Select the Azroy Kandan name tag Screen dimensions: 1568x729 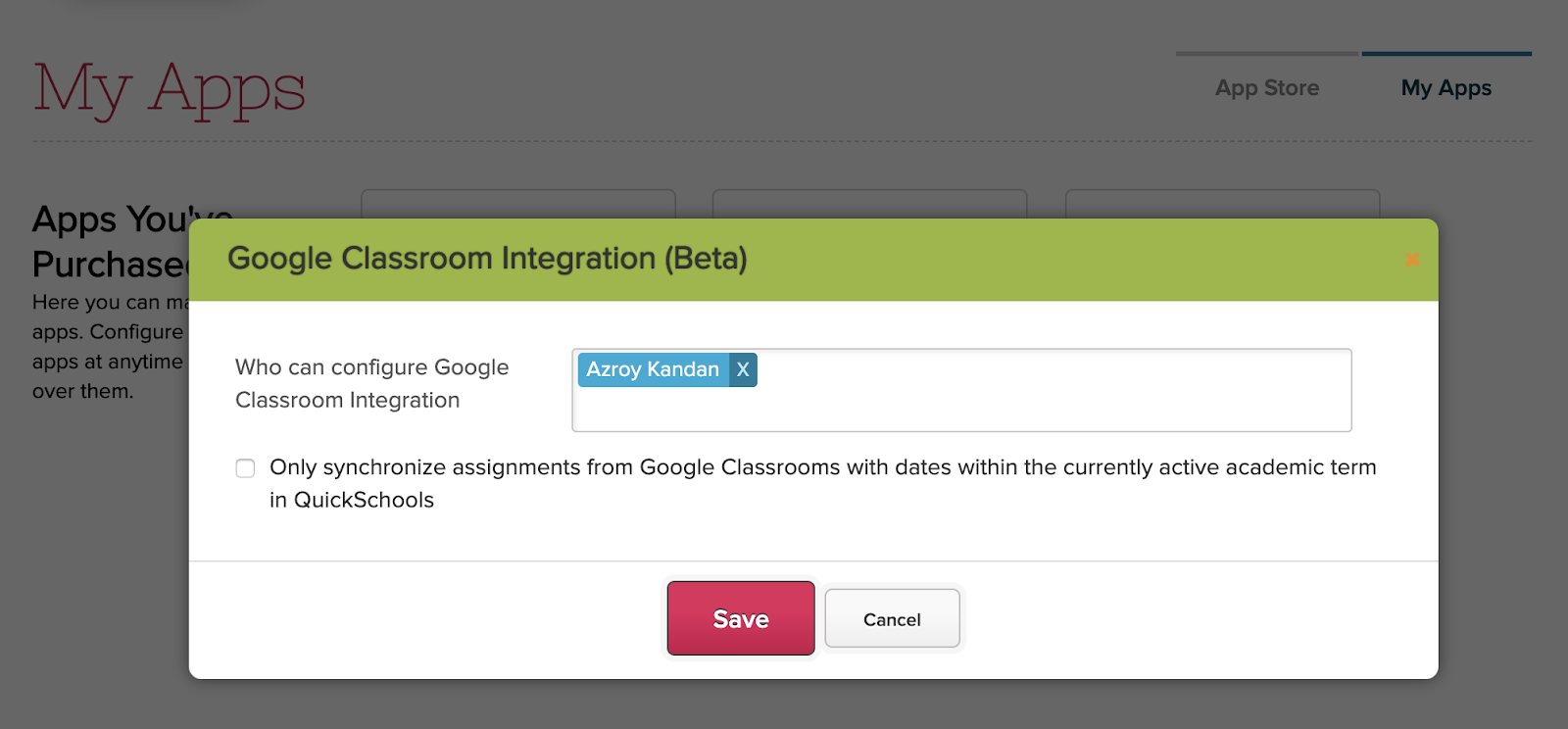pos(653,369)
